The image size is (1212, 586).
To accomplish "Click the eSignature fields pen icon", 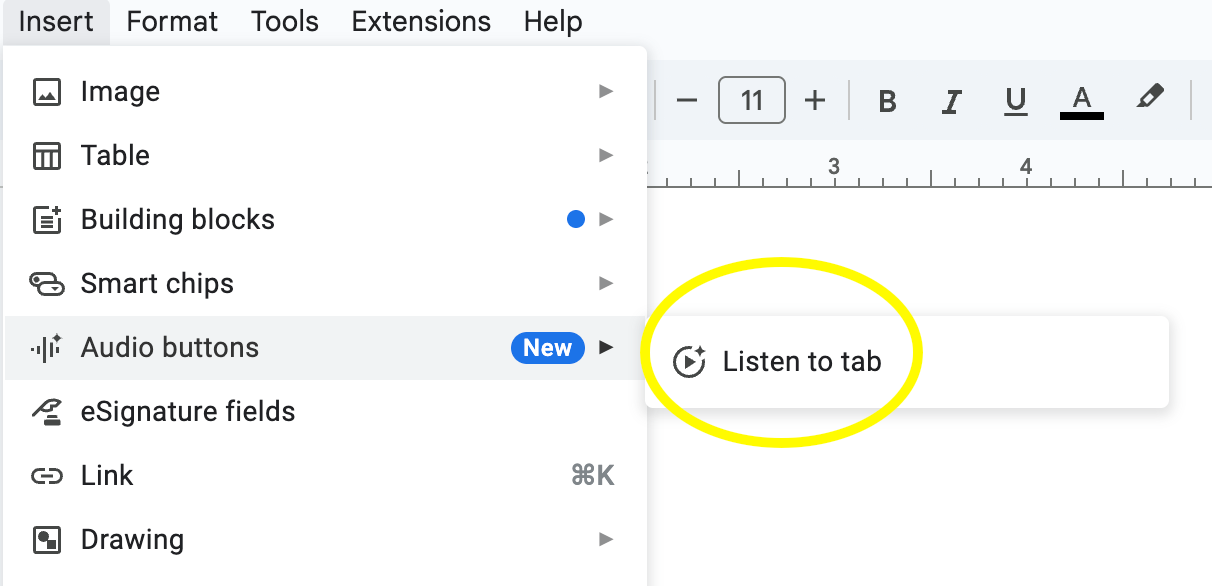I will 47,412.
